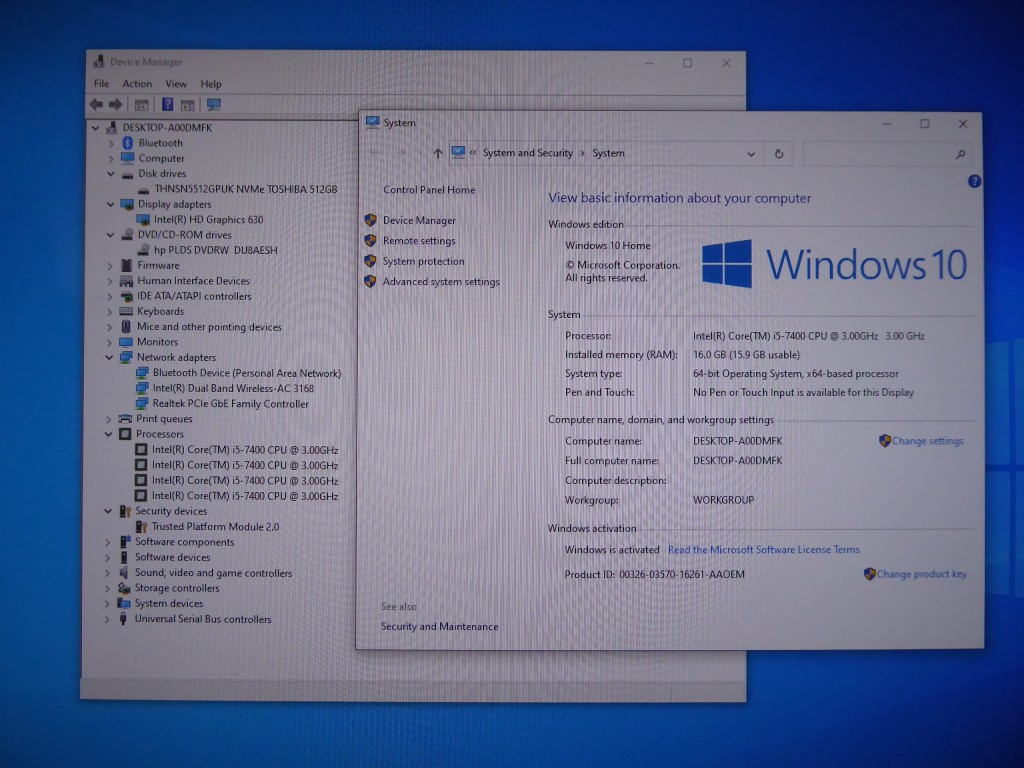Image resolution: width=1024 pixels, height=768 pixels.
Task: Go to System and Security in the breadcrumb
Action: coord(528,153)
